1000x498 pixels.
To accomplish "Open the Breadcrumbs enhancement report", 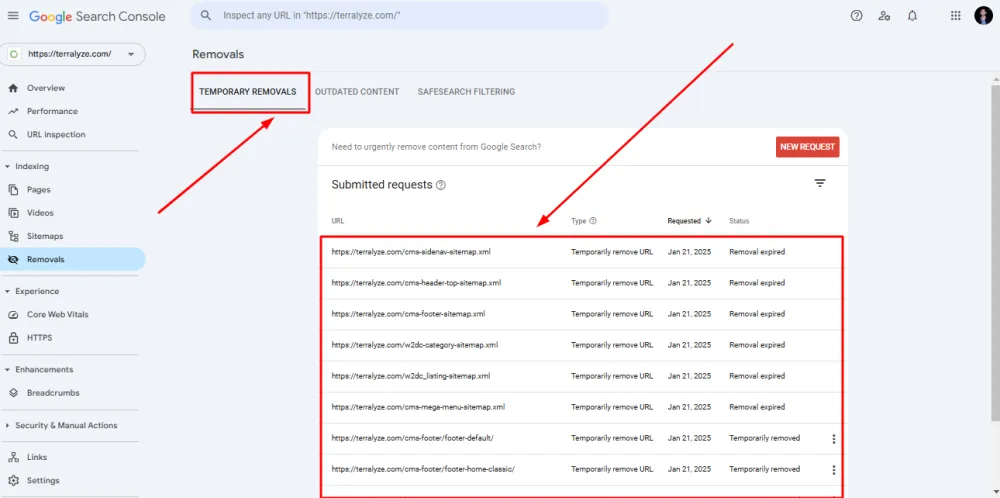I will coord(53,393).
